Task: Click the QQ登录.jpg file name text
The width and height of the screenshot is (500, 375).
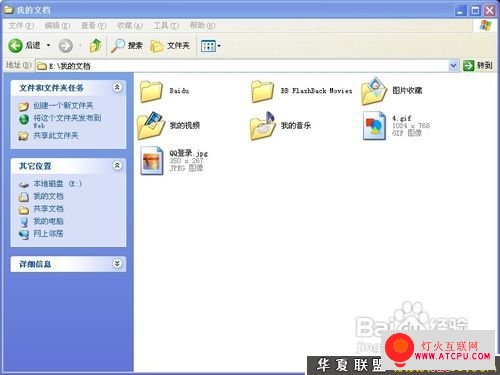Action: [x=189, y=153]
